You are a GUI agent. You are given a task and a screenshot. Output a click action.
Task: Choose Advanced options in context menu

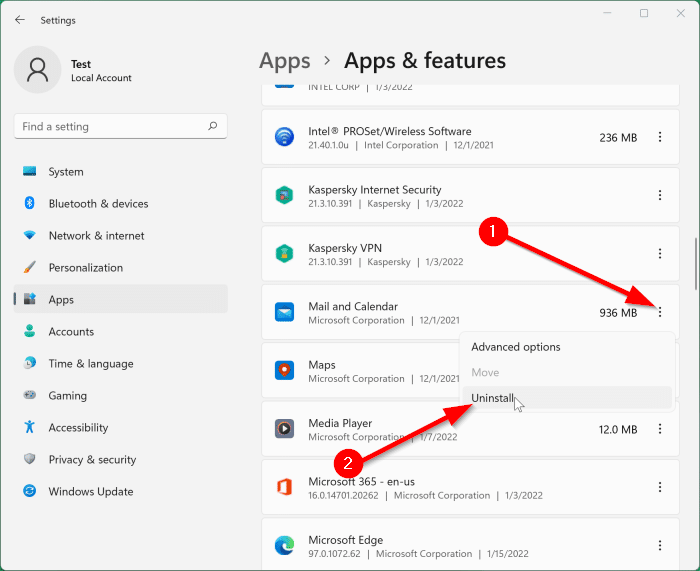pos(567,347)
